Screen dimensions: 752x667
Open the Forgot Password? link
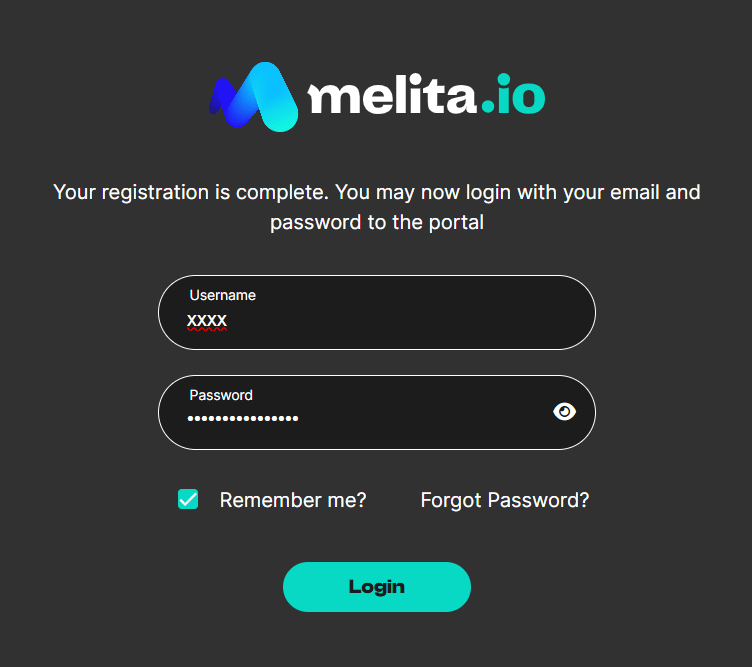click(x=505, y=500)
